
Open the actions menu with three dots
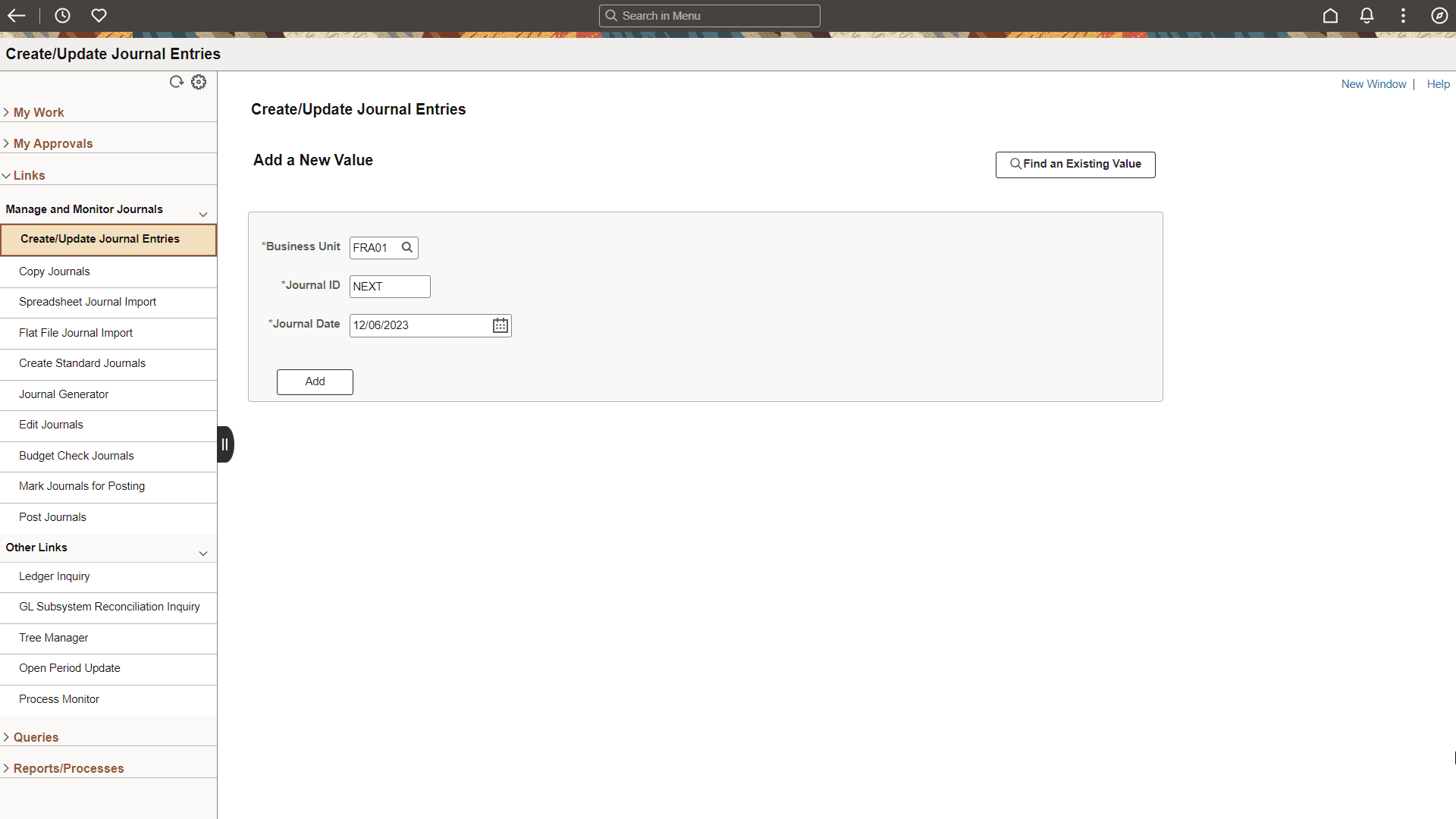1402,15
